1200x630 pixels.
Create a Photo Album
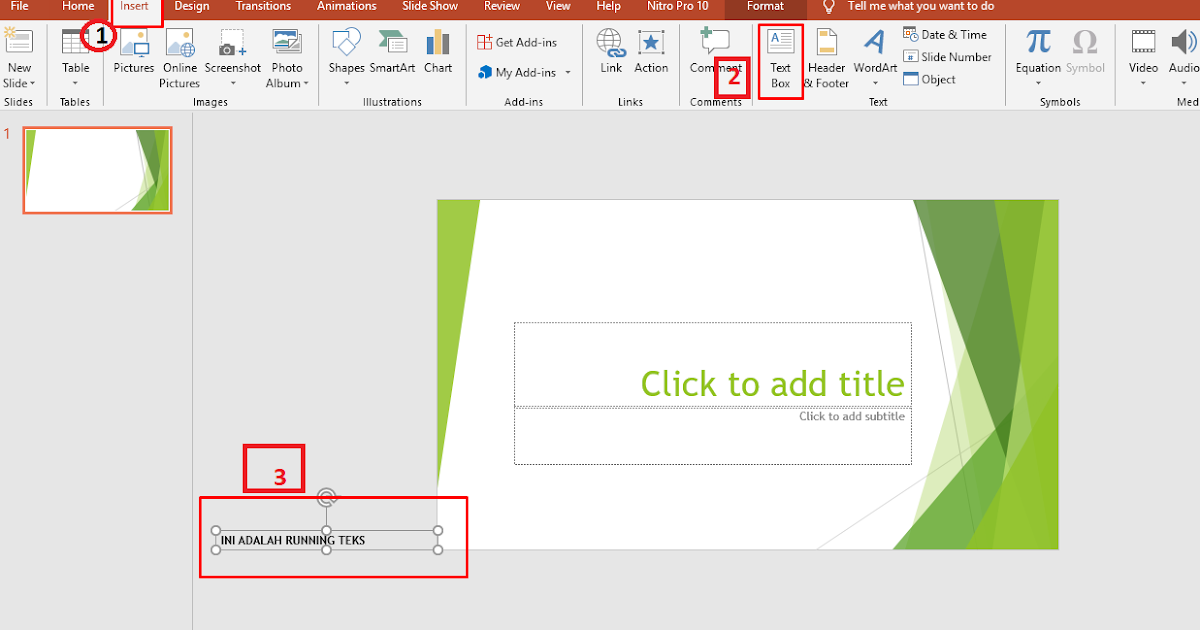tap(286, 58)
